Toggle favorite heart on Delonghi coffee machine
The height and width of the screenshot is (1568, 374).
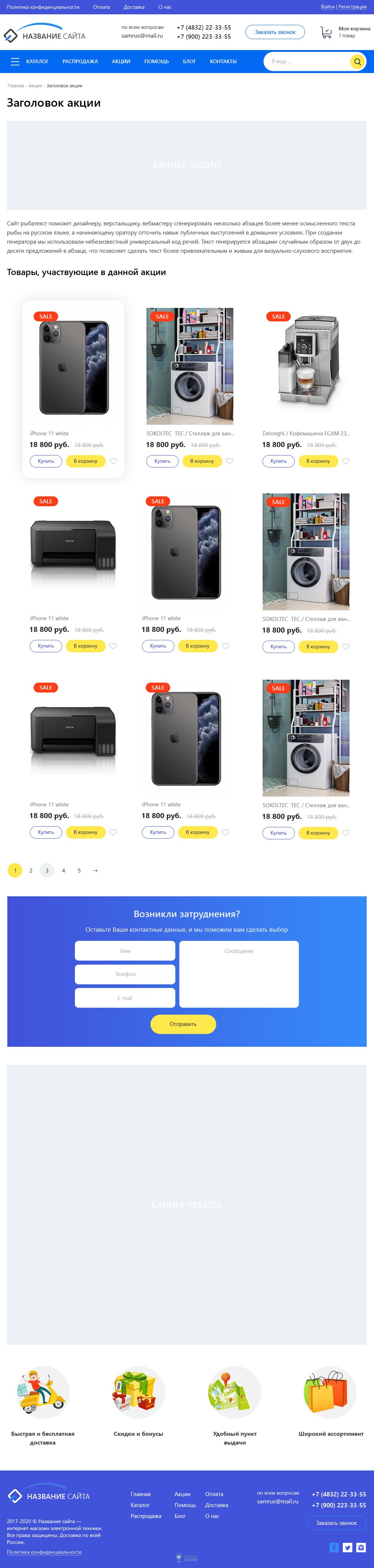tap(346, 461)
